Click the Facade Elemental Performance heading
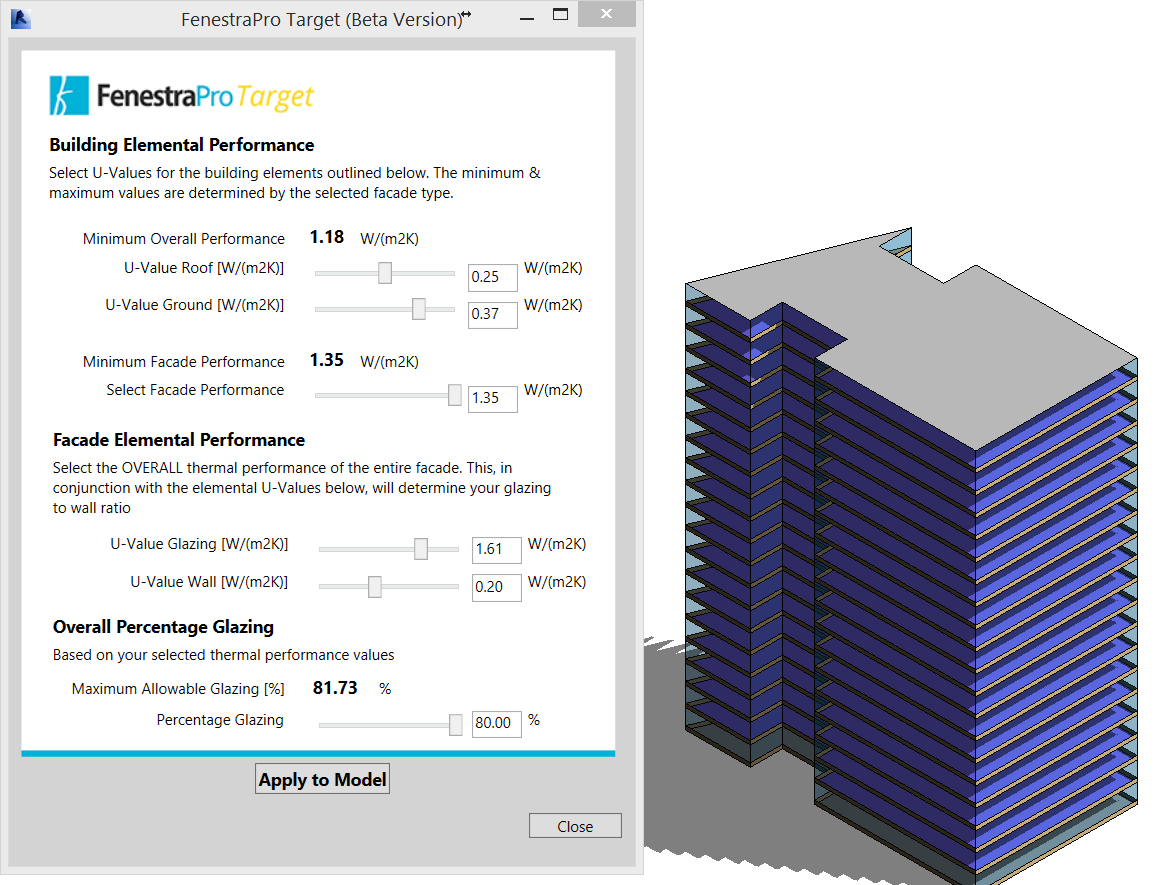This screenshot has width=1161, height=885. click(178, 440)
